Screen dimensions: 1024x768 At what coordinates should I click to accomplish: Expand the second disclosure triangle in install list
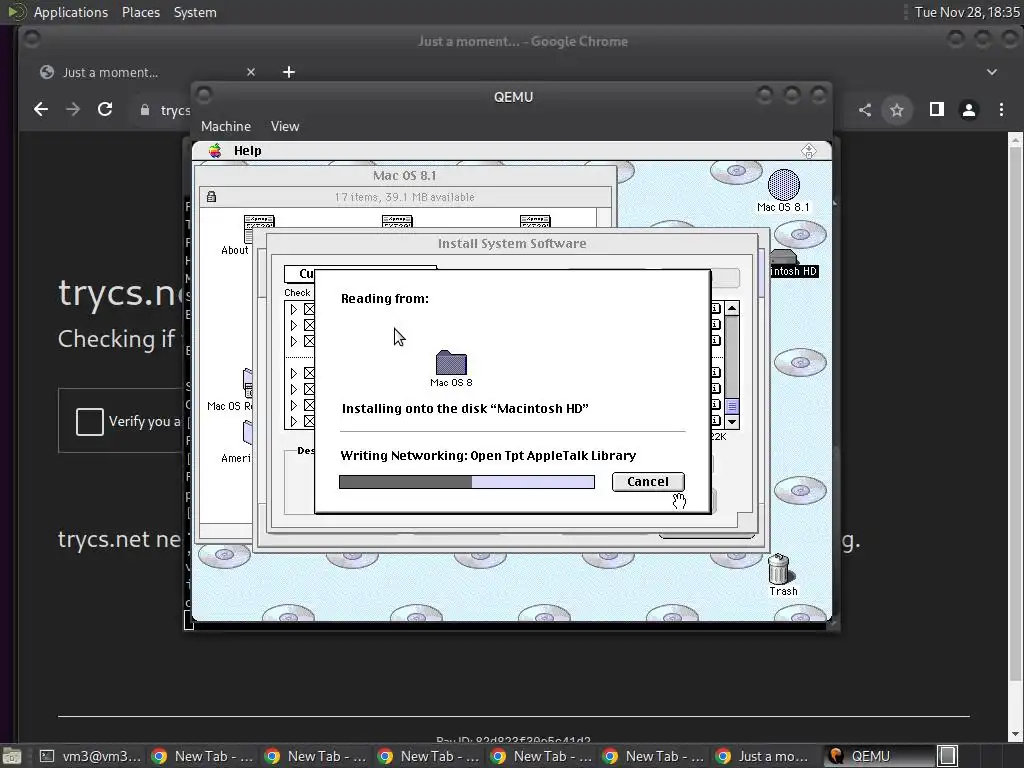pyautogui.click(x=293, y=325)
